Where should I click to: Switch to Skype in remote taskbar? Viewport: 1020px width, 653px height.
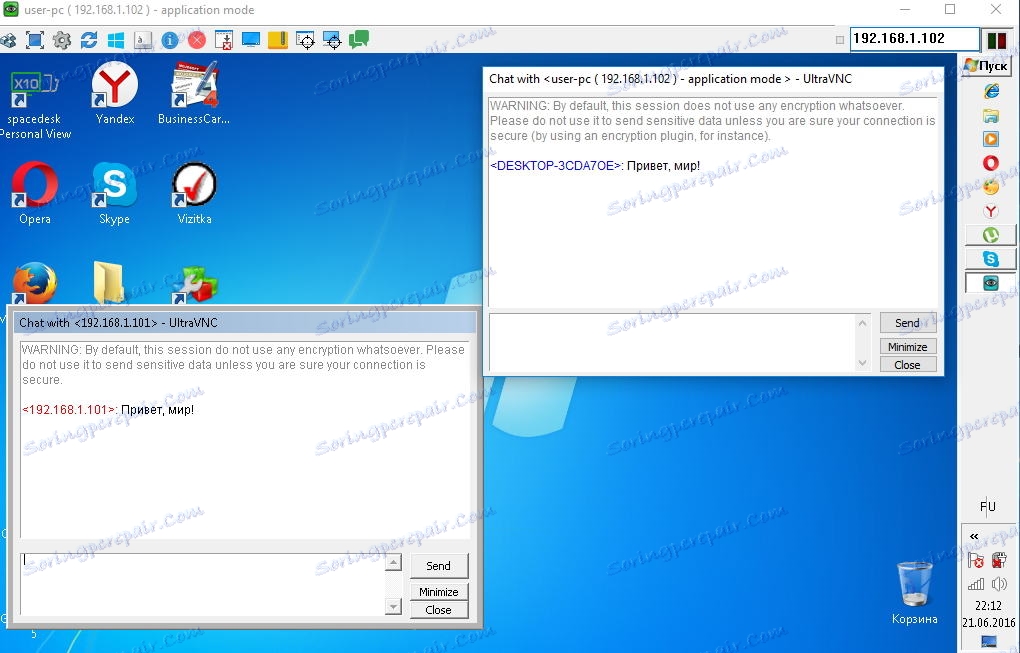click(x=991, y=259)
